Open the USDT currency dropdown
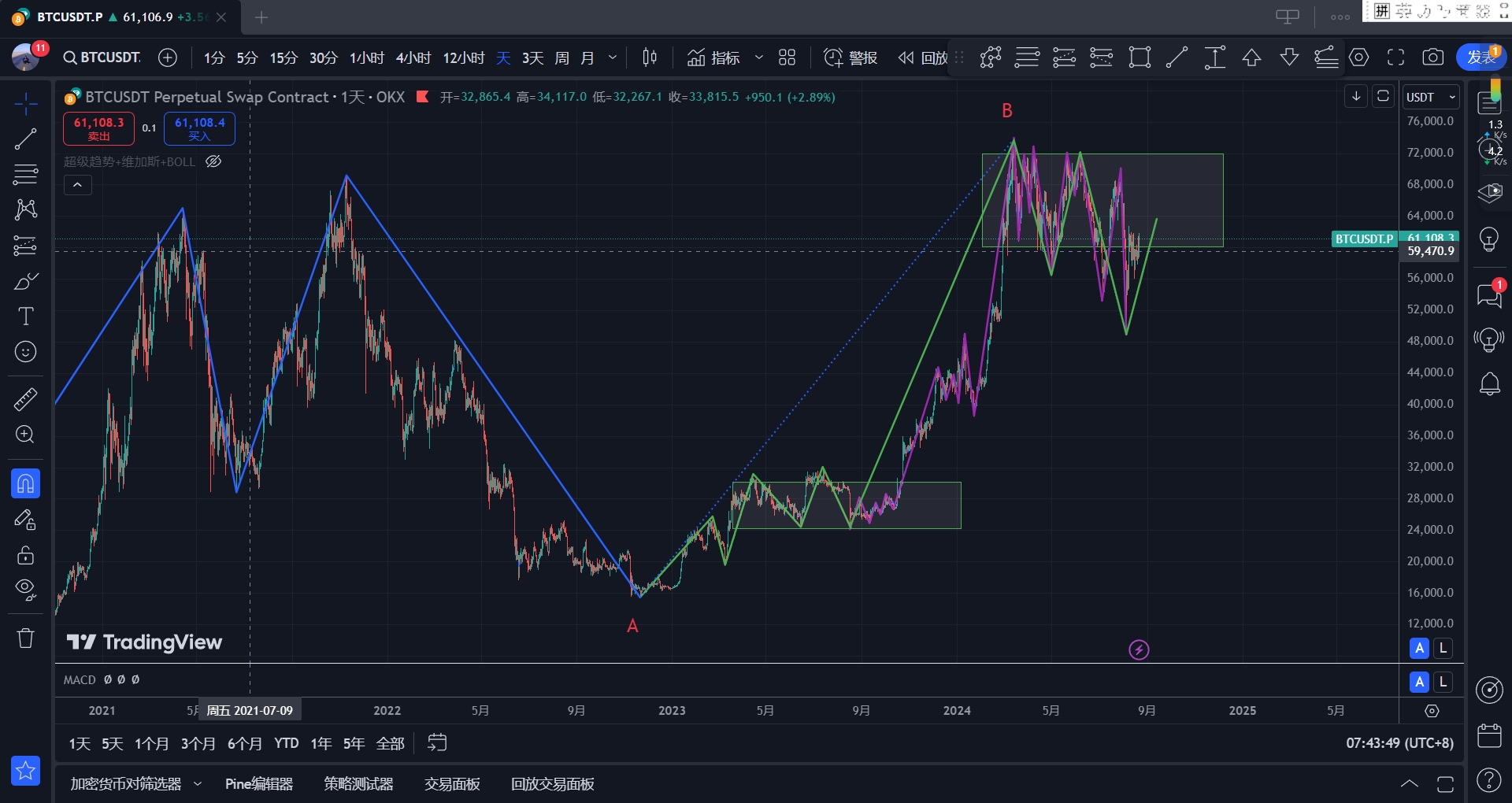 (1432, 97)
